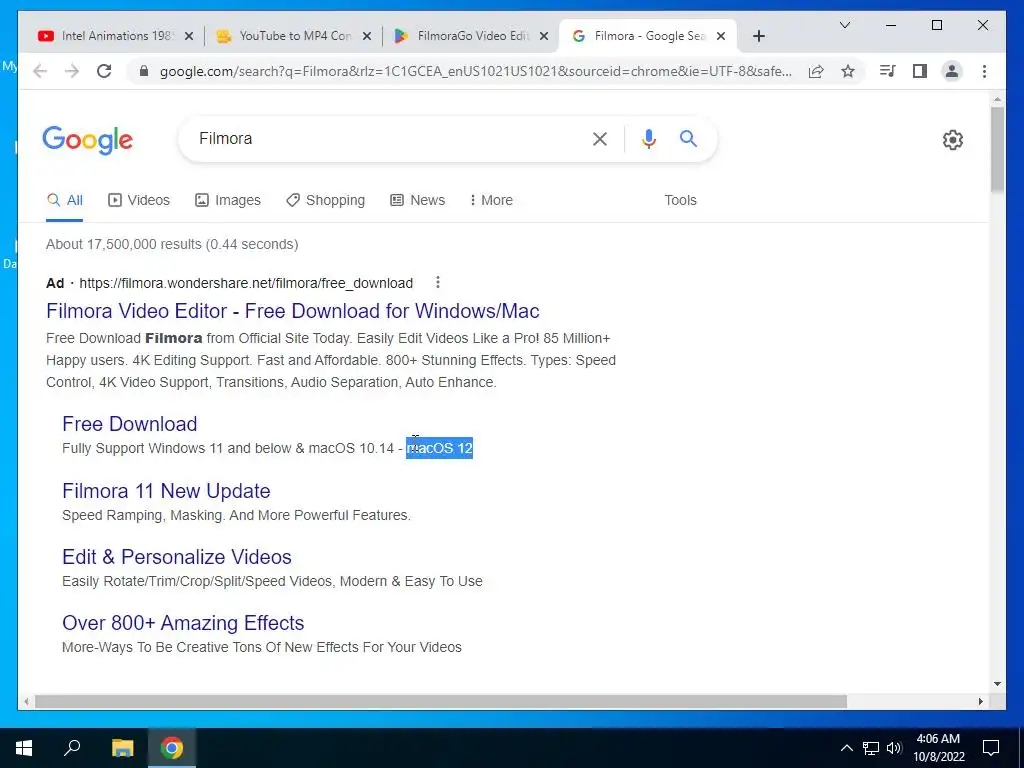Open the media control icon in toolbar
Viewport: 1024px width, 768px height.
coord(888,71)
